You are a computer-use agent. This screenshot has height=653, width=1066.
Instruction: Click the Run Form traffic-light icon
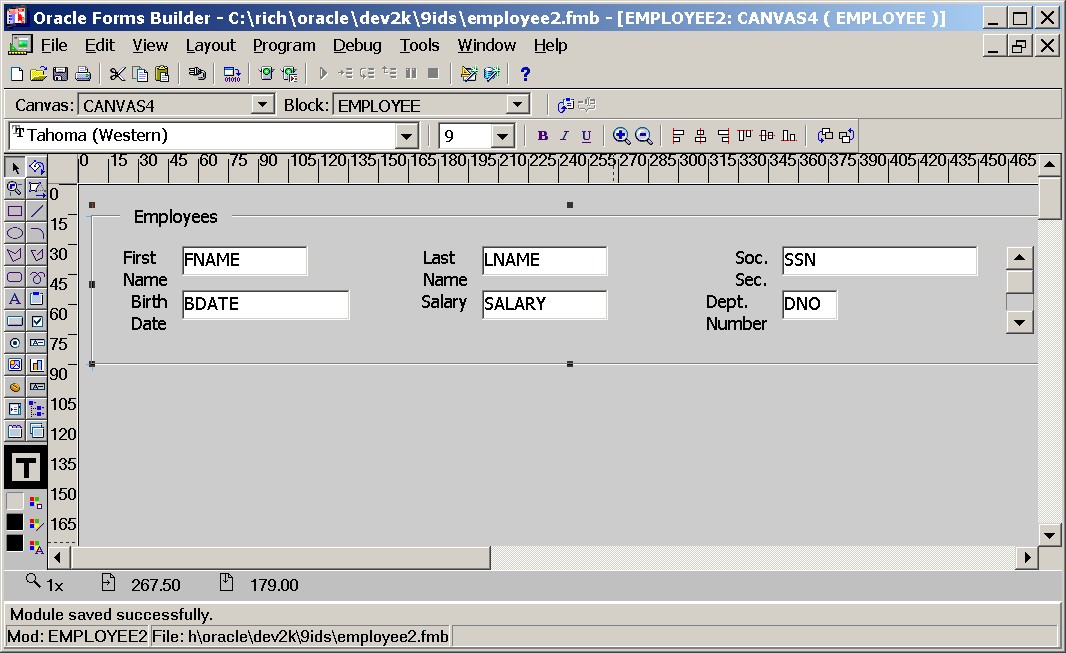point(266,73)
